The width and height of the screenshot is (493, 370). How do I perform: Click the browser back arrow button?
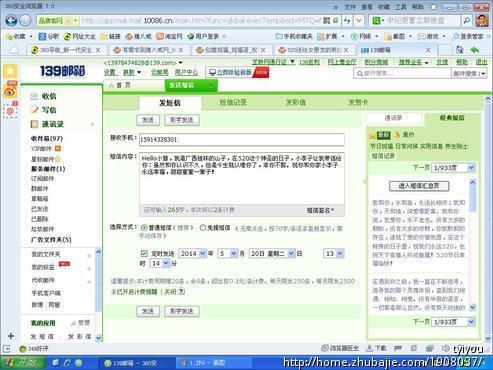coord(11,21)
